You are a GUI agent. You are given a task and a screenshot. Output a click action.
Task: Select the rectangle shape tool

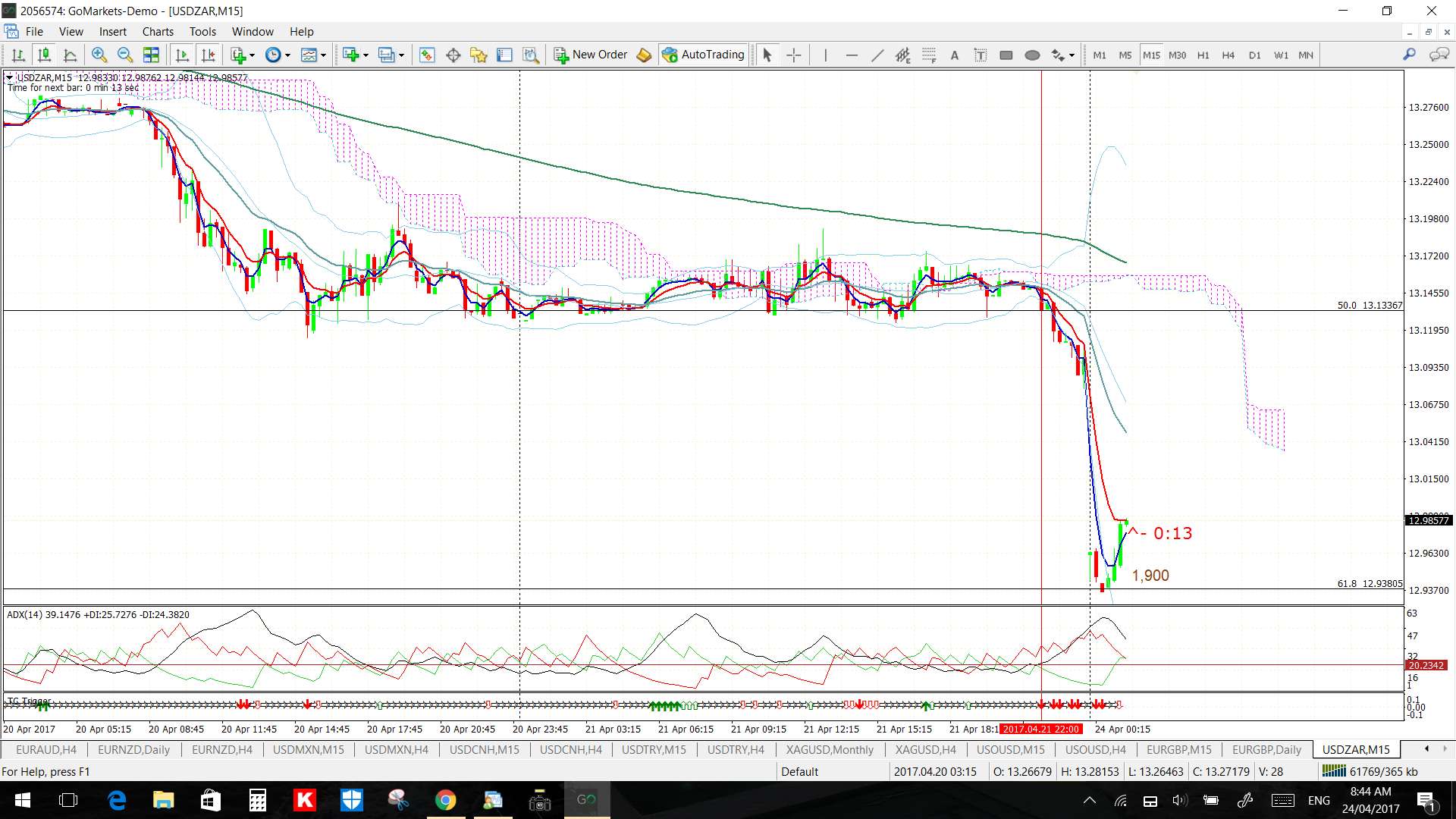[1006, 55]
